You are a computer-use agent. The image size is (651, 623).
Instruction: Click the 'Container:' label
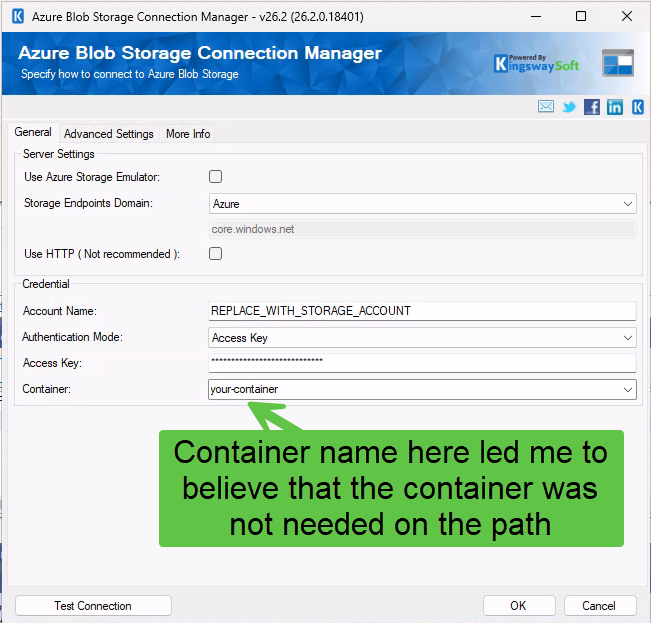46,389
